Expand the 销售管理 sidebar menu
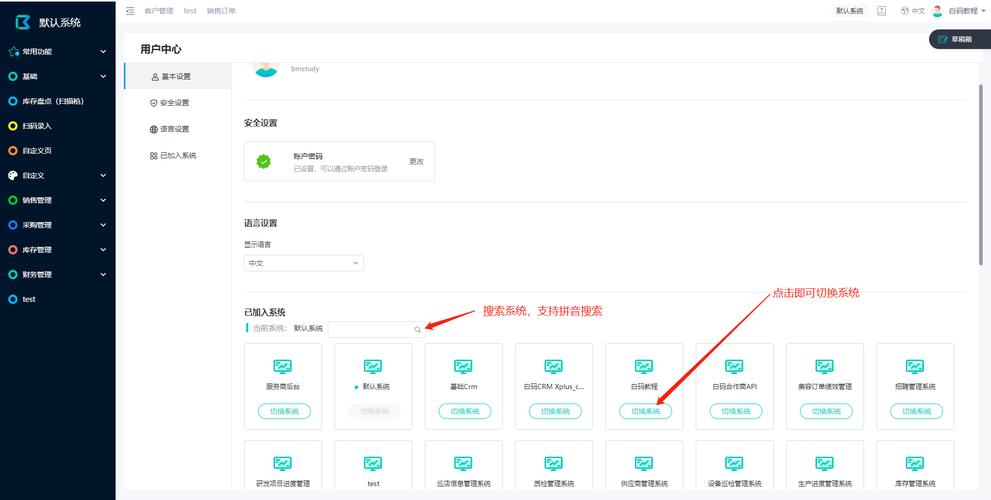This screenshot has height=500, width=991. pyautogui.click(x=58, y=200)
